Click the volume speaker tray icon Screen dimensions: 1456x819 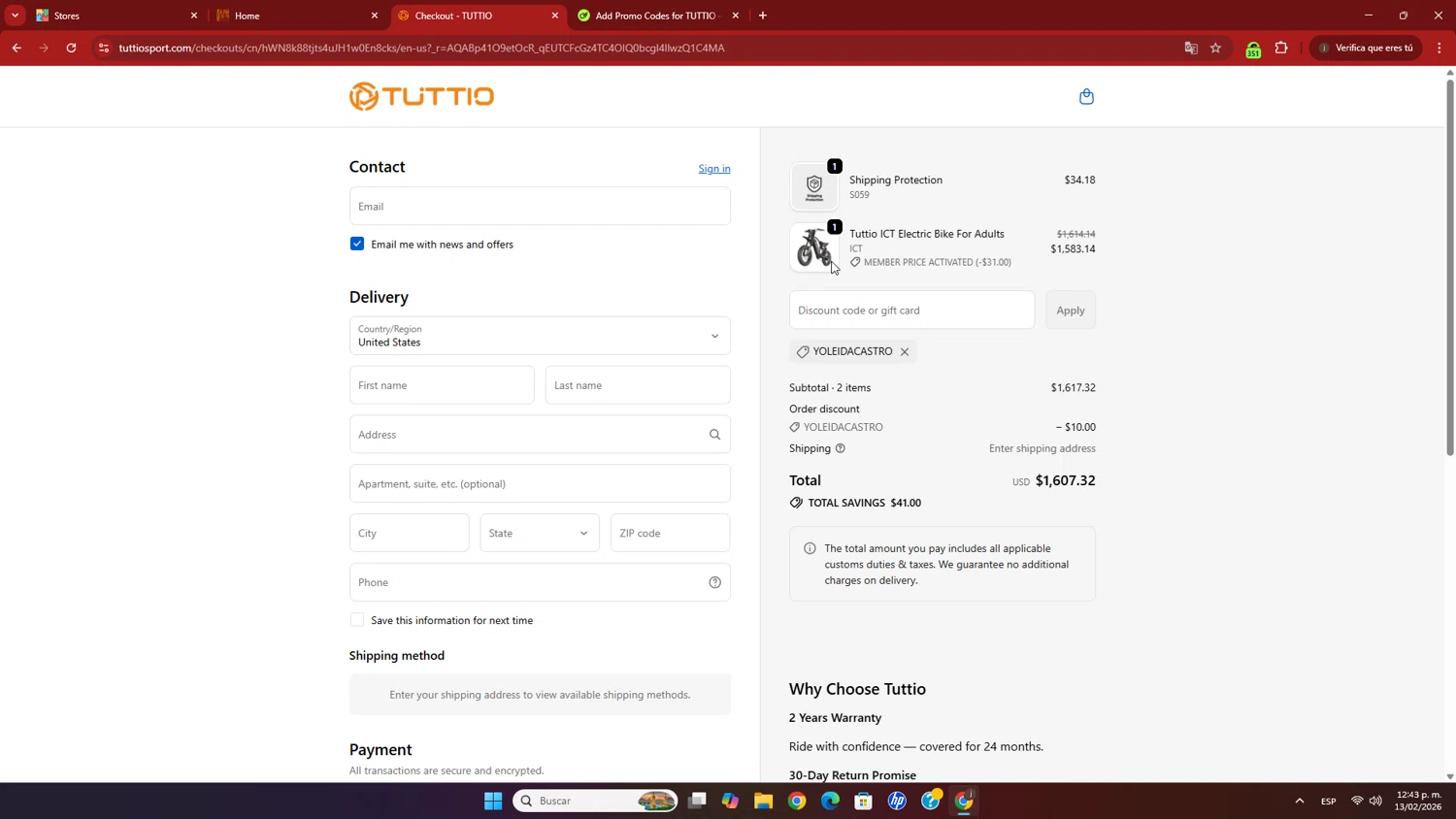click(1375, 801)
